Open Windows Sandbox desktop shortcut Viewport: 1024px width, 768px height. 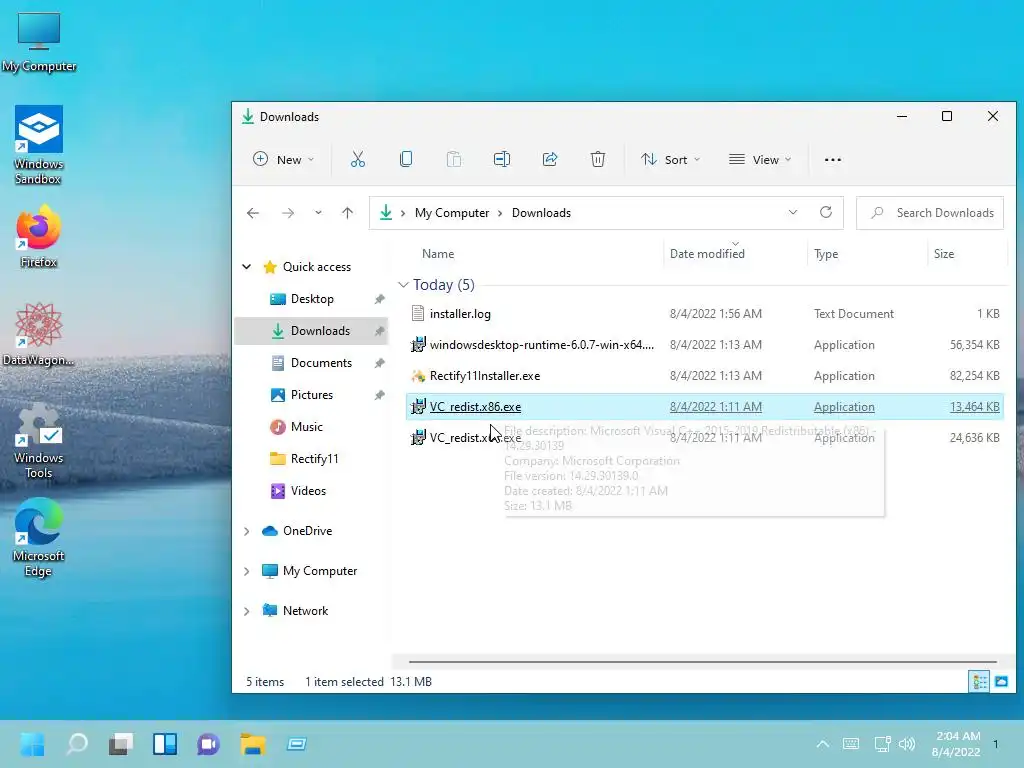tap(39, 144)
